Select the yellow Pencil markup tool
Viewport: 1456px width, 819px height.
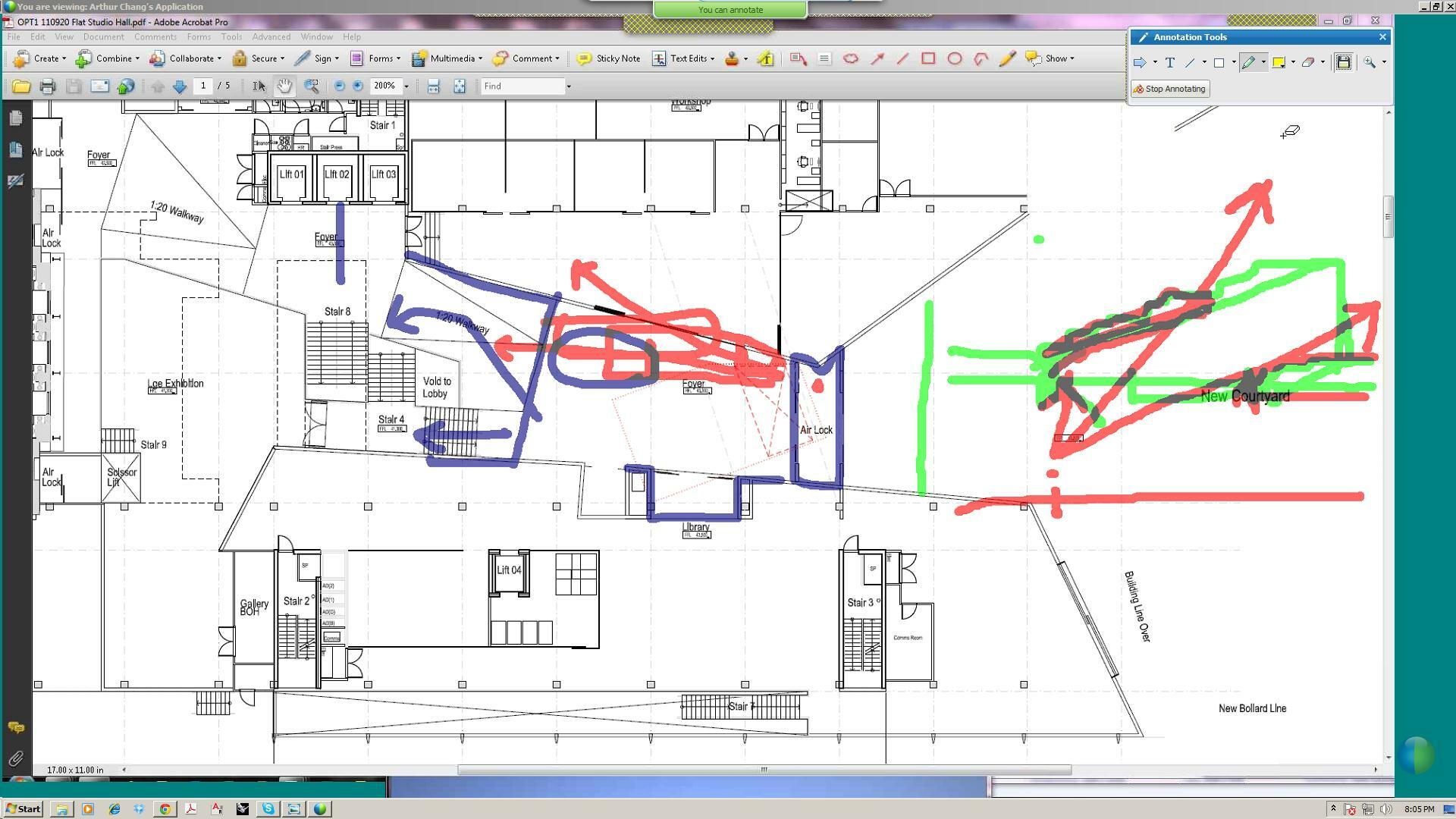1007,58
